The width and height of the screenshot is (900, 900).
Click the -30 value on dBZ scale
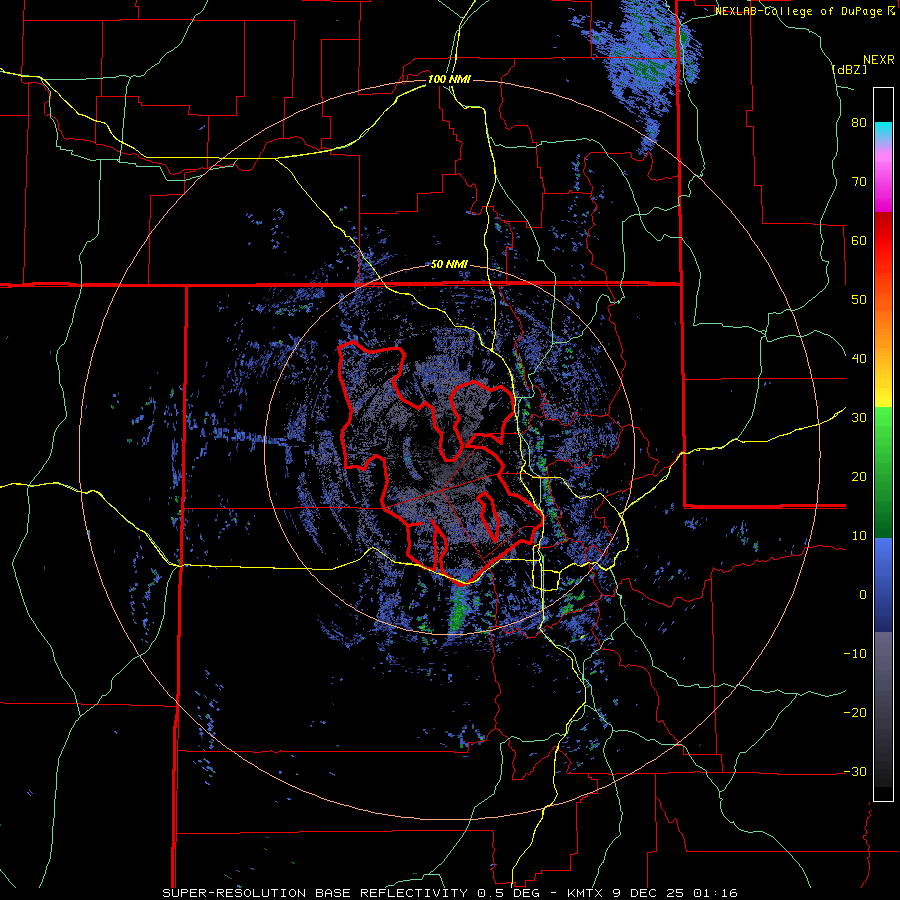click(855, 771)
